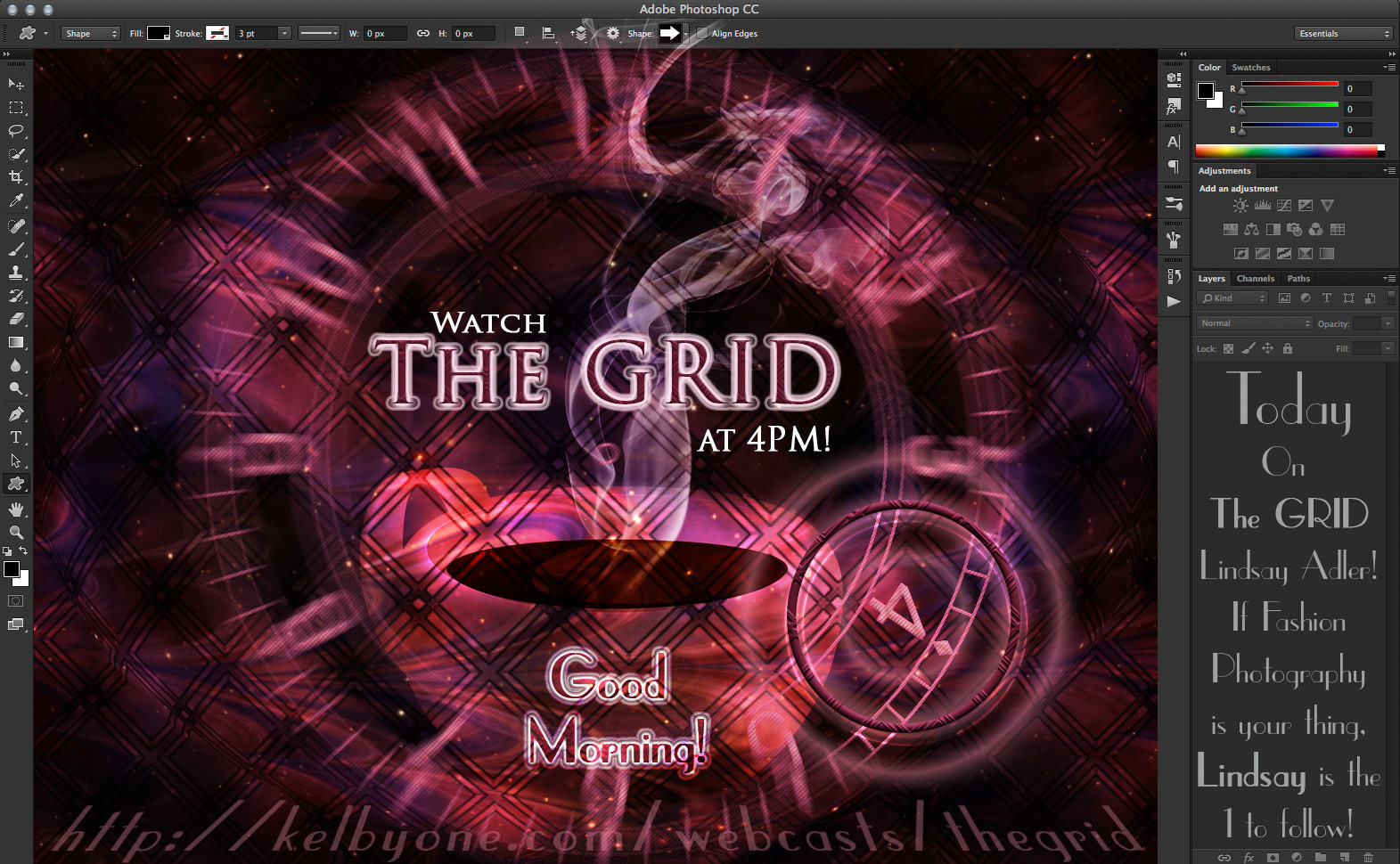This screenshot has height=864, width=1400.
Task: Open the Actions panel play icon
Action: pos(1174,301)
